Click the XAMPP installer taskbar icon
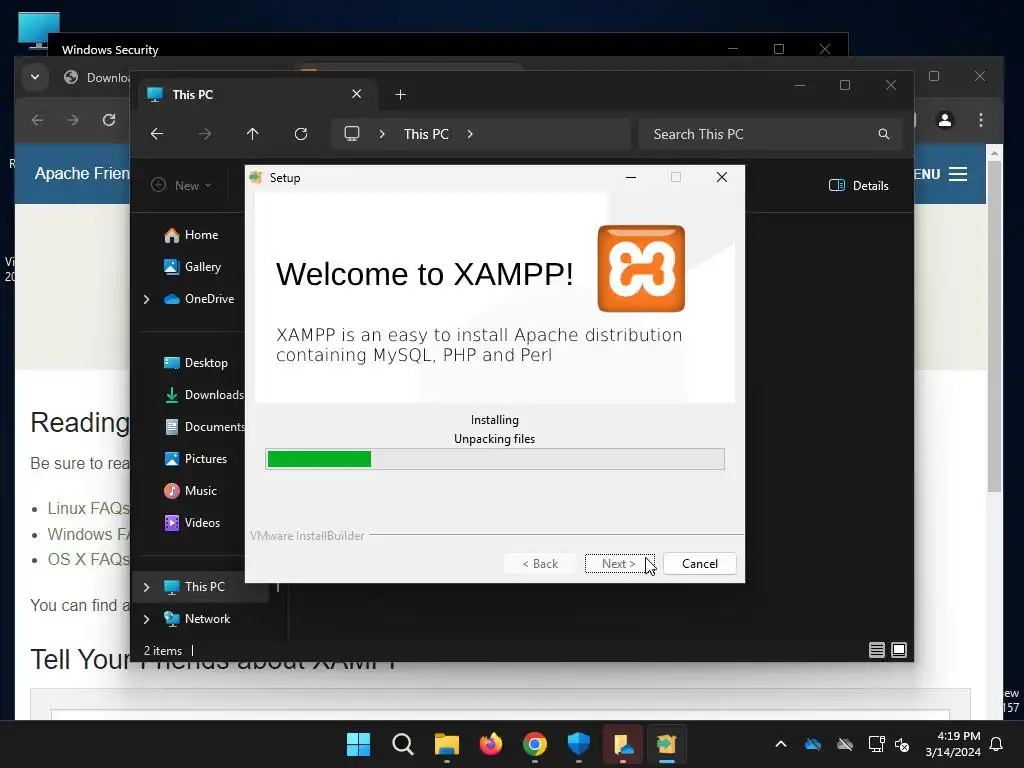The height and width of the screenshot is (768, 1024). coord(666,744)
